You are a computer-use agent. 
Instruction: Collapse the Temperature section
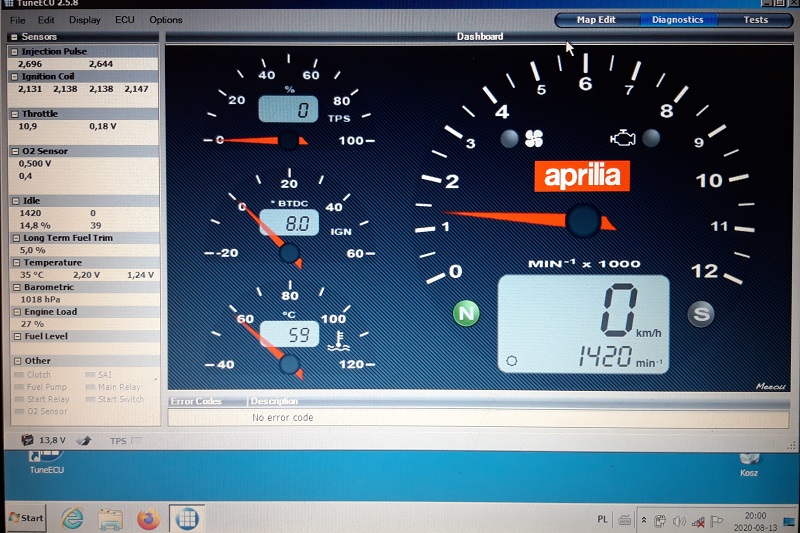(x=16, y=263)
